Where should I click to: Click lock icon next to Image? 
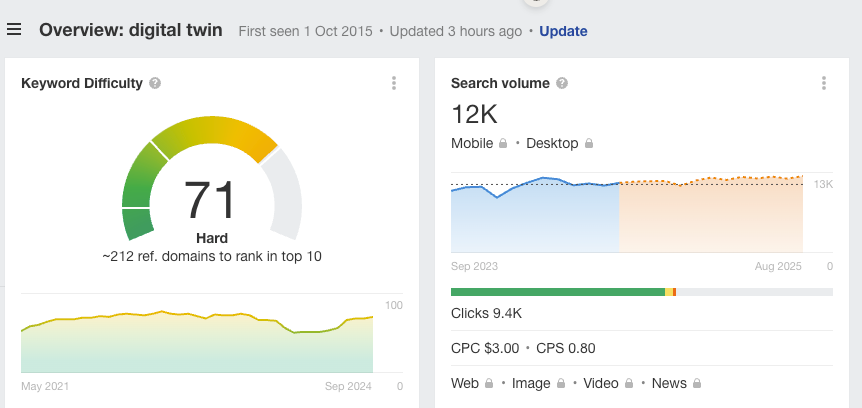pos(561,383)
